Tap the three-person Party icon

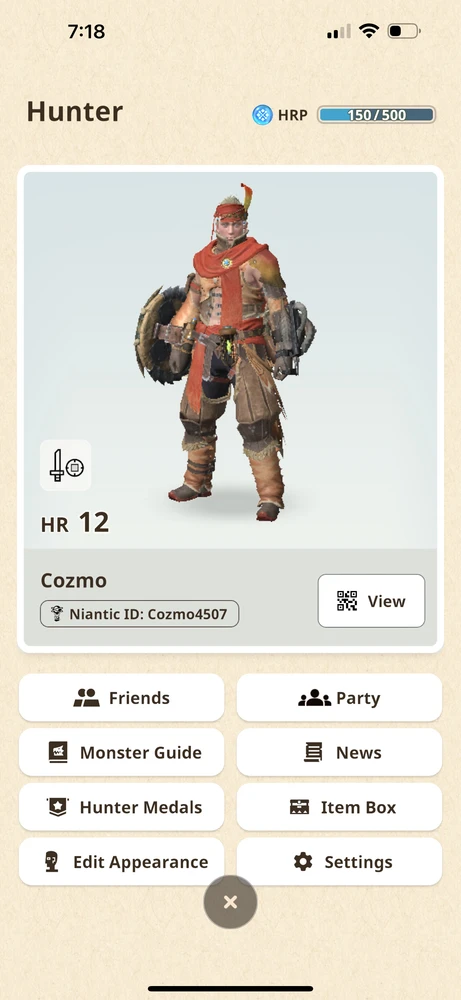coord(314,698)
